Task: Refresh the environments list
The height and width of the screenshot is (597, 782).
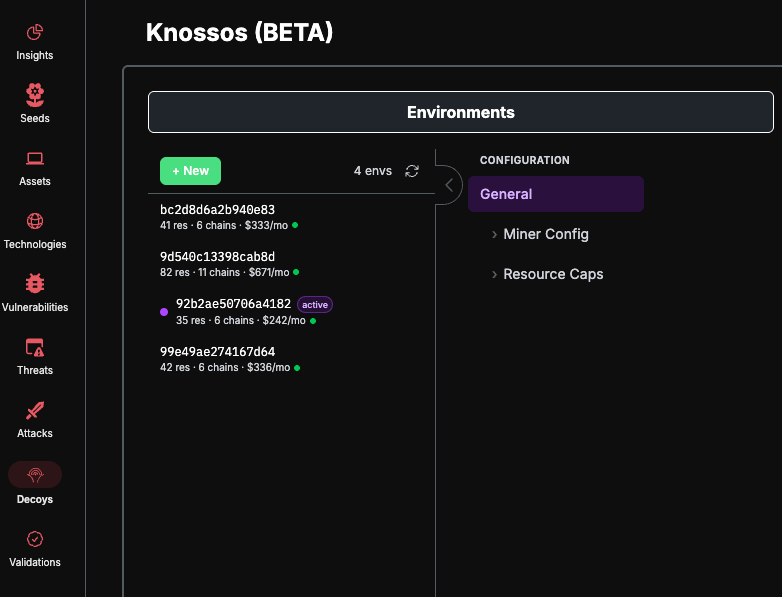Action: click(412, 171)
